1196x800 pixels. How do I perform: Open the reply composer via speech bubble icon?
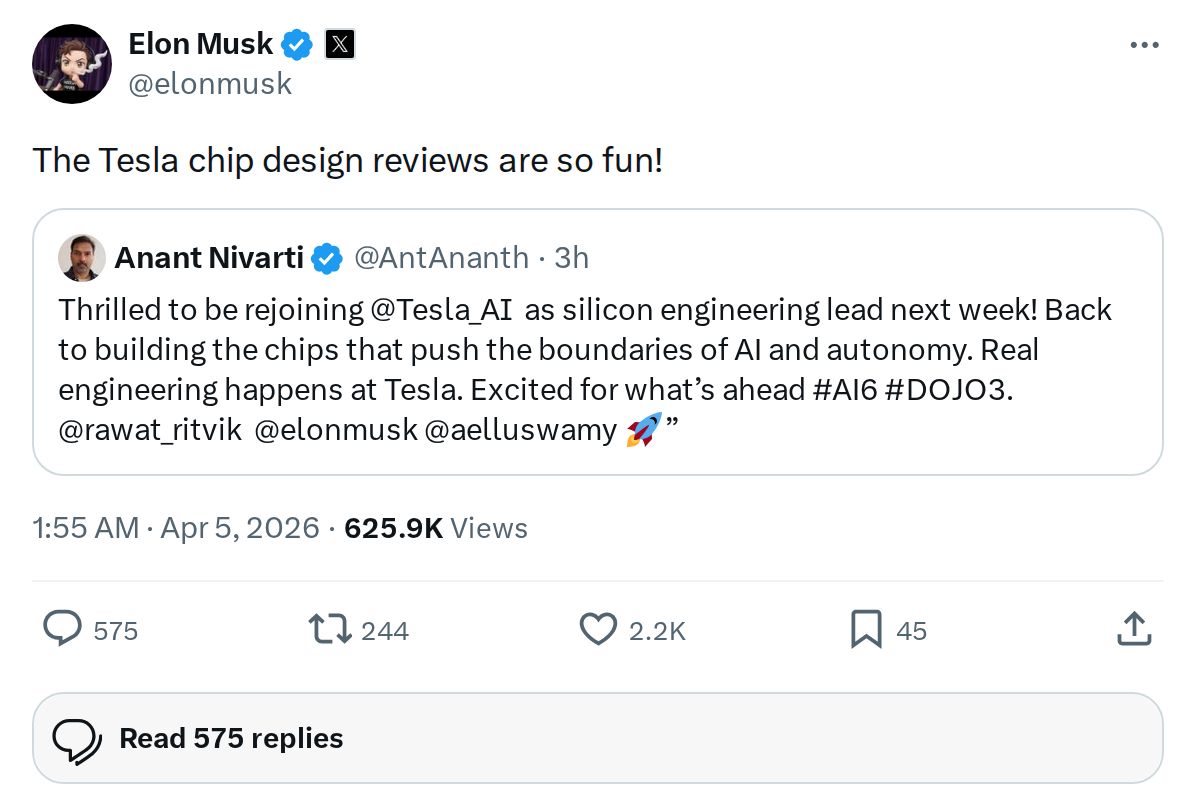(62, 629)
